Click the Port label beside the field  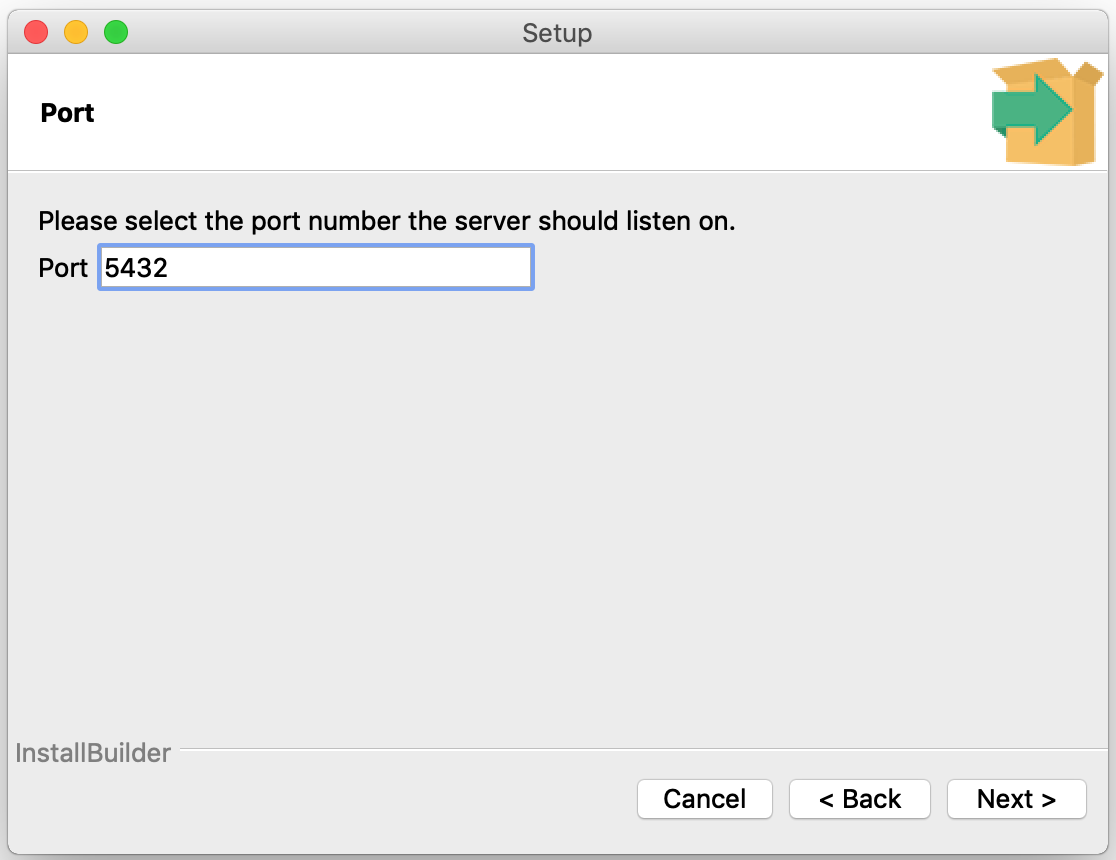click(x=63, y=268)
